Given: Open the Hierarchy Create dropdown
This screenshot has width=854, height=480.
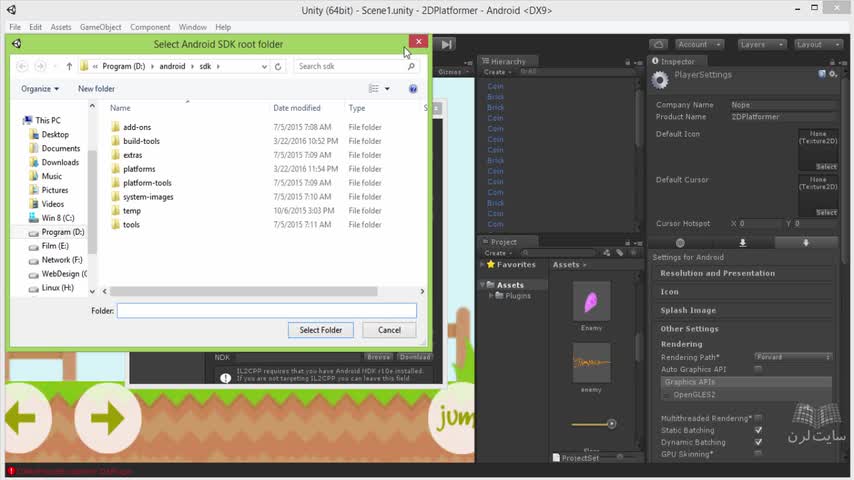Looking at the screenshot, I should (x=498, y=72).
